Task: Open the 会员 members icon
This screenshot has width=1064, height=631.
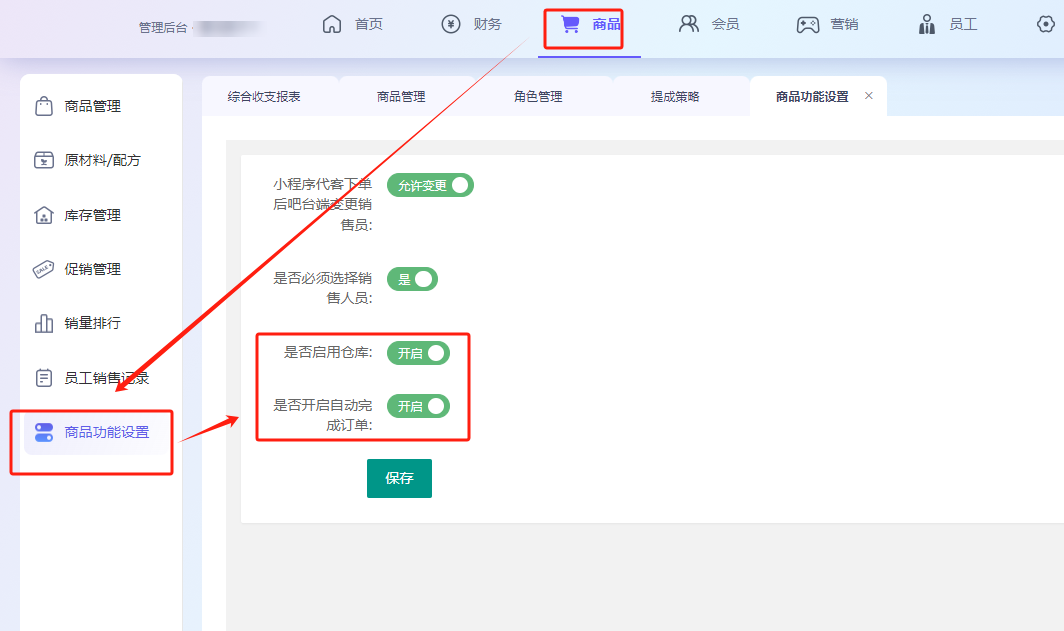Action: pyautogui.click(x=689, y=25)
